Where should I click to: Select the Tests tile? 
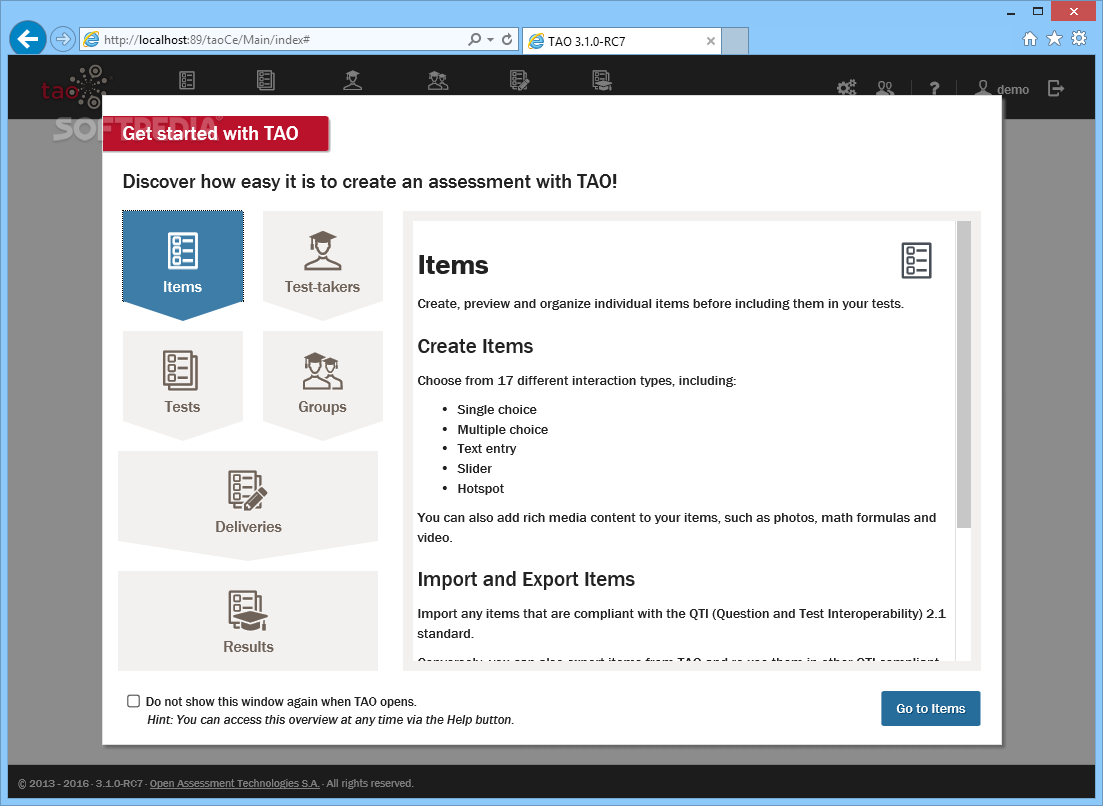(183, 384)
